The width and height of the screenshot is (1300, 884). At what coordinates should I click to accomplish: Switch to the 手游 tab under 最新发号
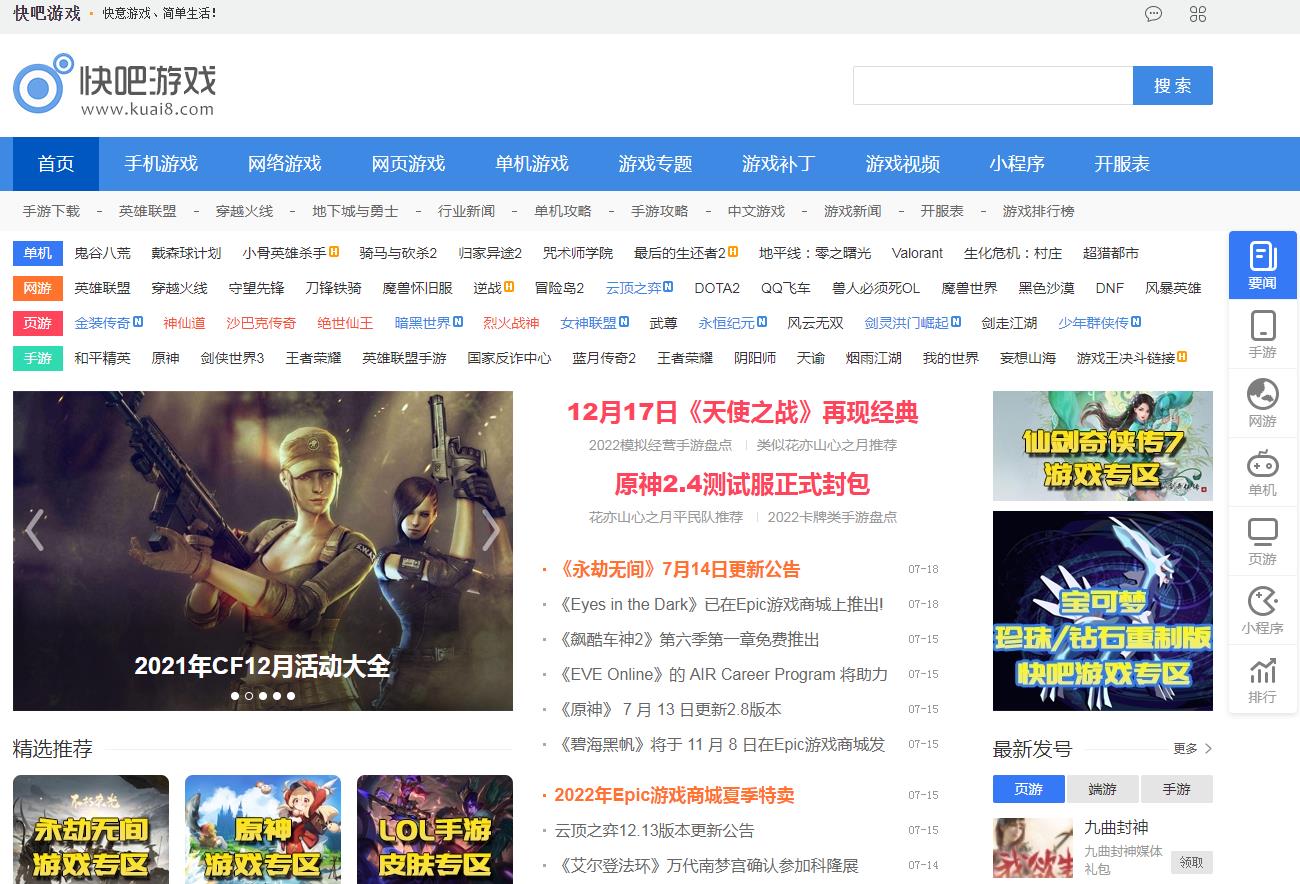point(1176,789)
